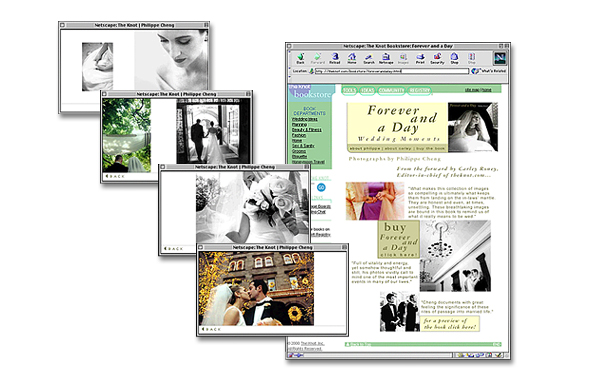
Task: Open the COMMUNITY tab
Action: 391,90
